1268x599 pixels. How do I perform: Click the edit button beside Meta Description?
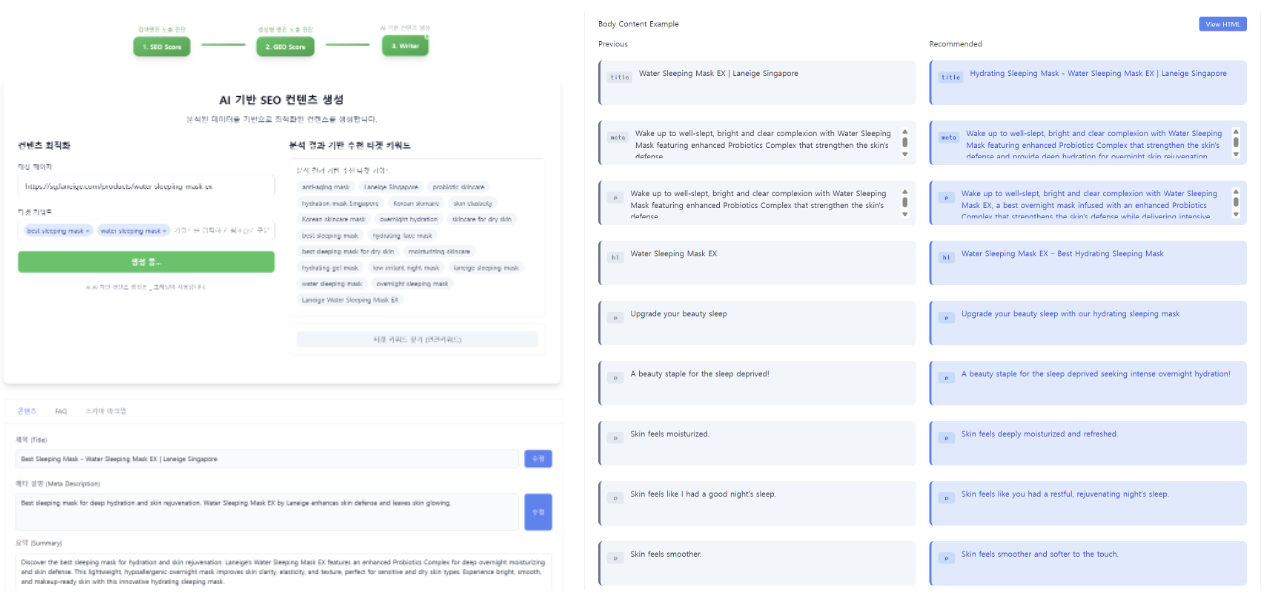pos(537,511)
